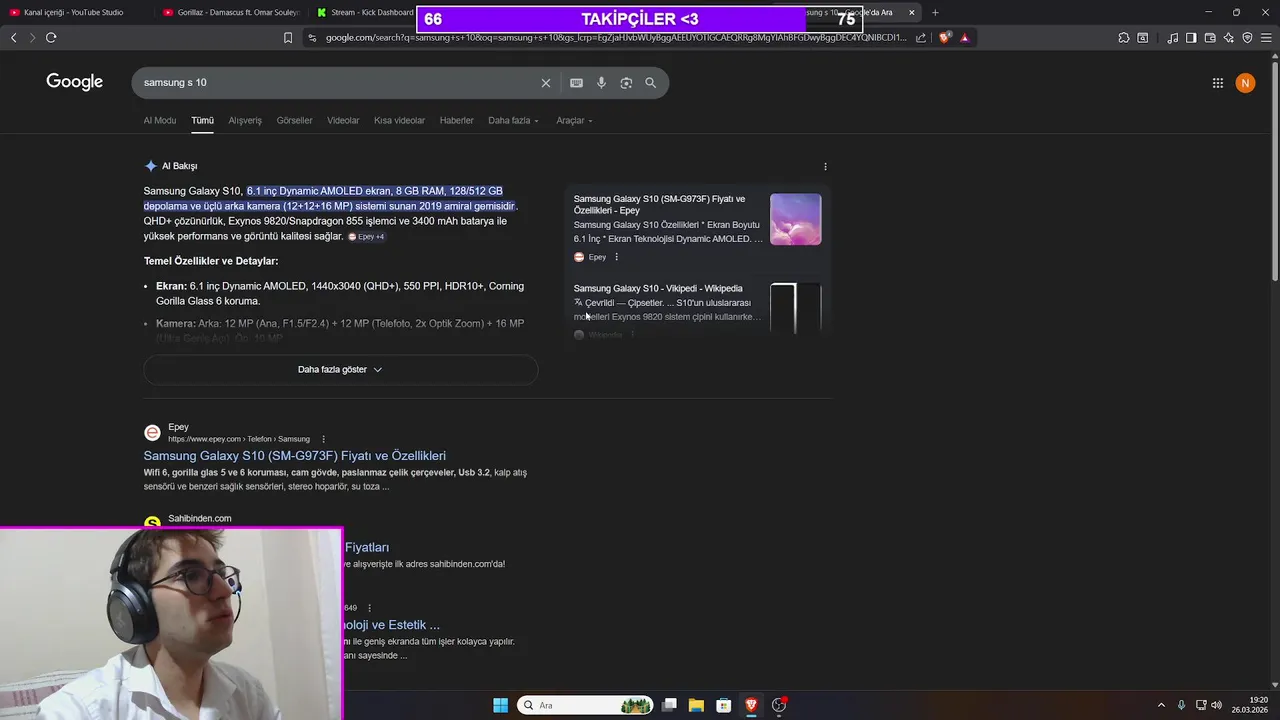Clear the Google search box text

pos(546,83)
